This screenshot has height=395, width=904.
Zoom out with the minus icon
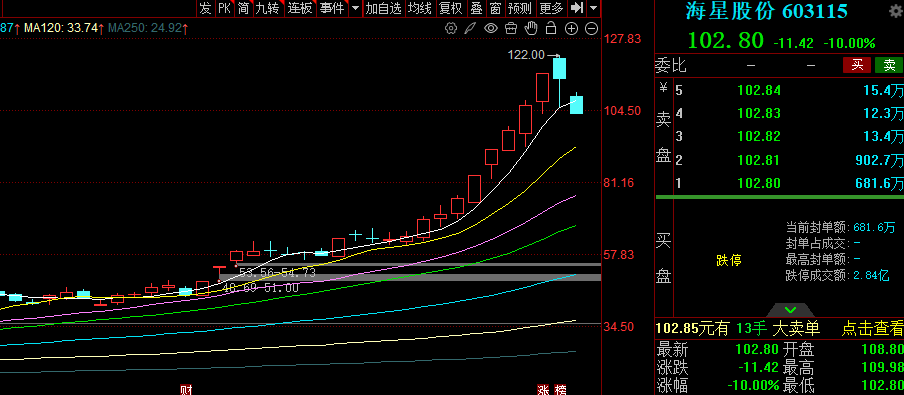(x=592, y=28)
